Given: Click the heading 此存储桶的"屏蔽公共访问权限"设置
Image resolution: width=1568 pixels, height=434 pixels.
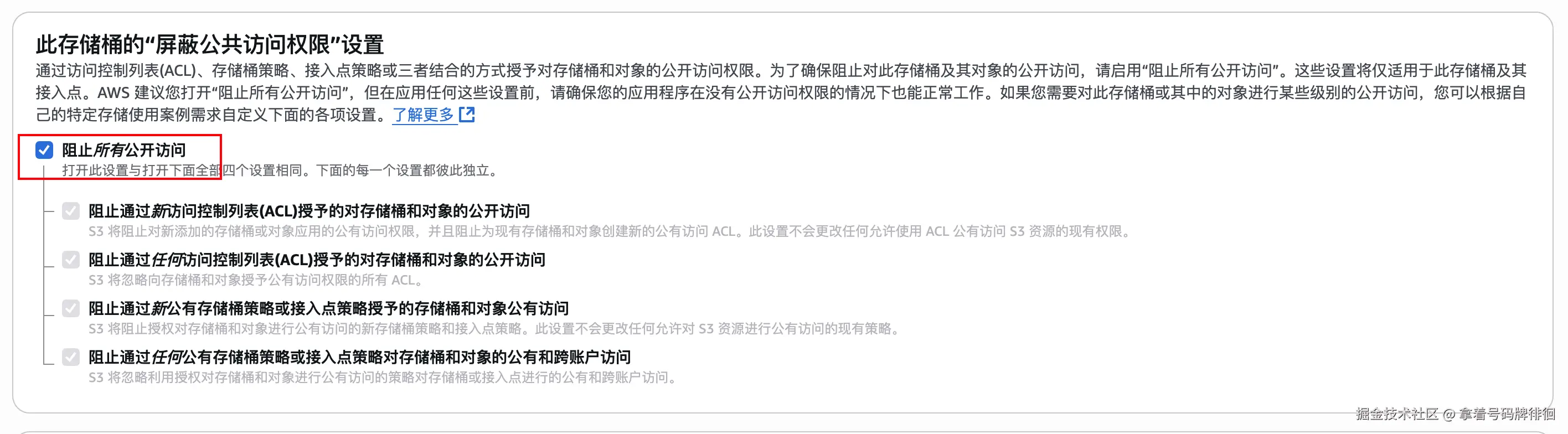Looking at the screenshot, I should click(x=210, y=44).
